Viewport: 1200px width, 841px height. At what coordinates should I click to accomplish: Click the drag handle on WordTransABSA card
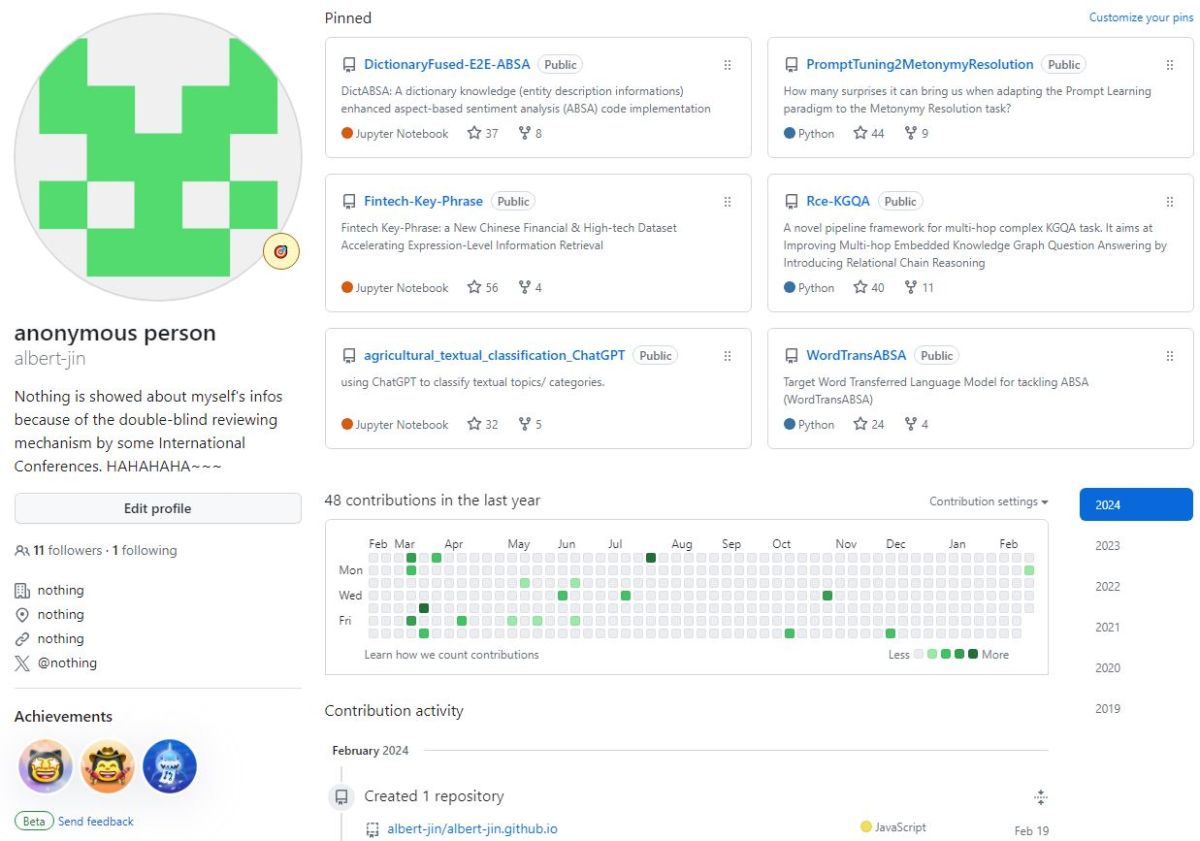point(1169,355)
